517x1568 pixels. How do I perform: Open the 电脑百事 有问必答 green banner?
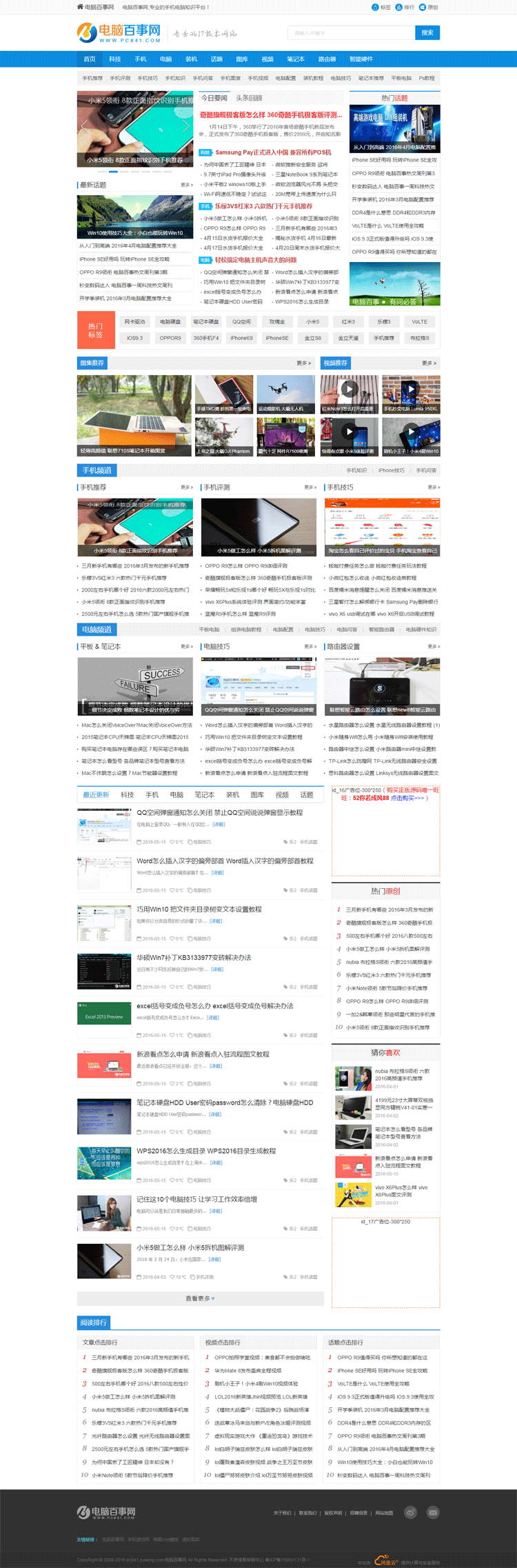pos(395,284)
